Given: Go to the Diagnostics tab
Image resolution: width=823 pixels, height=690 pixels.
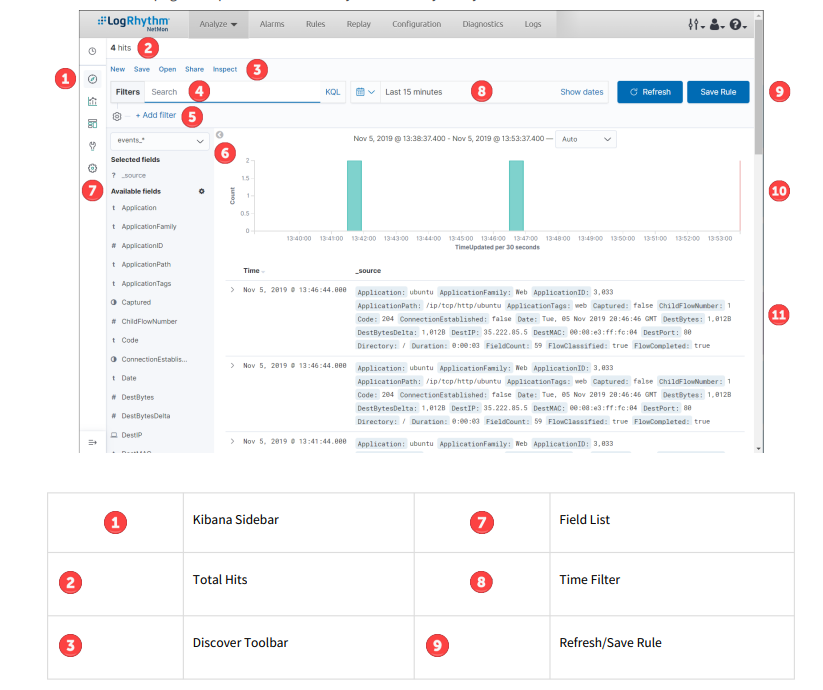Looking at the screenshot, I should 483,24.
